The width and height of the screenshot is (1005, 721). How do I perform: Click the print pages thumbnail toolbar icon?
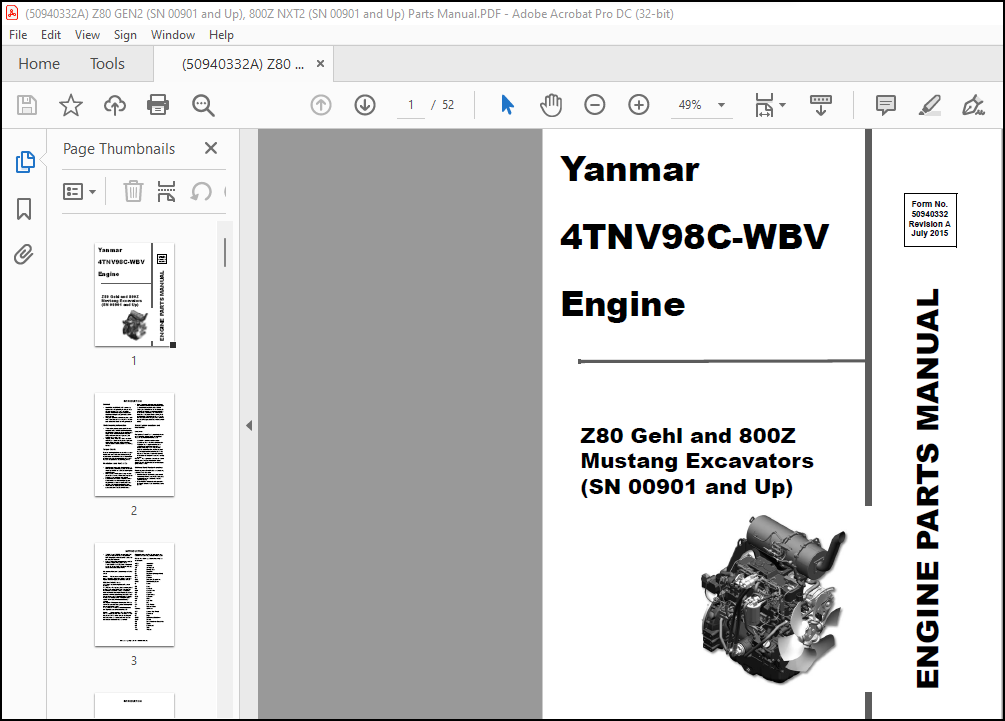click(x=167, y=191)
